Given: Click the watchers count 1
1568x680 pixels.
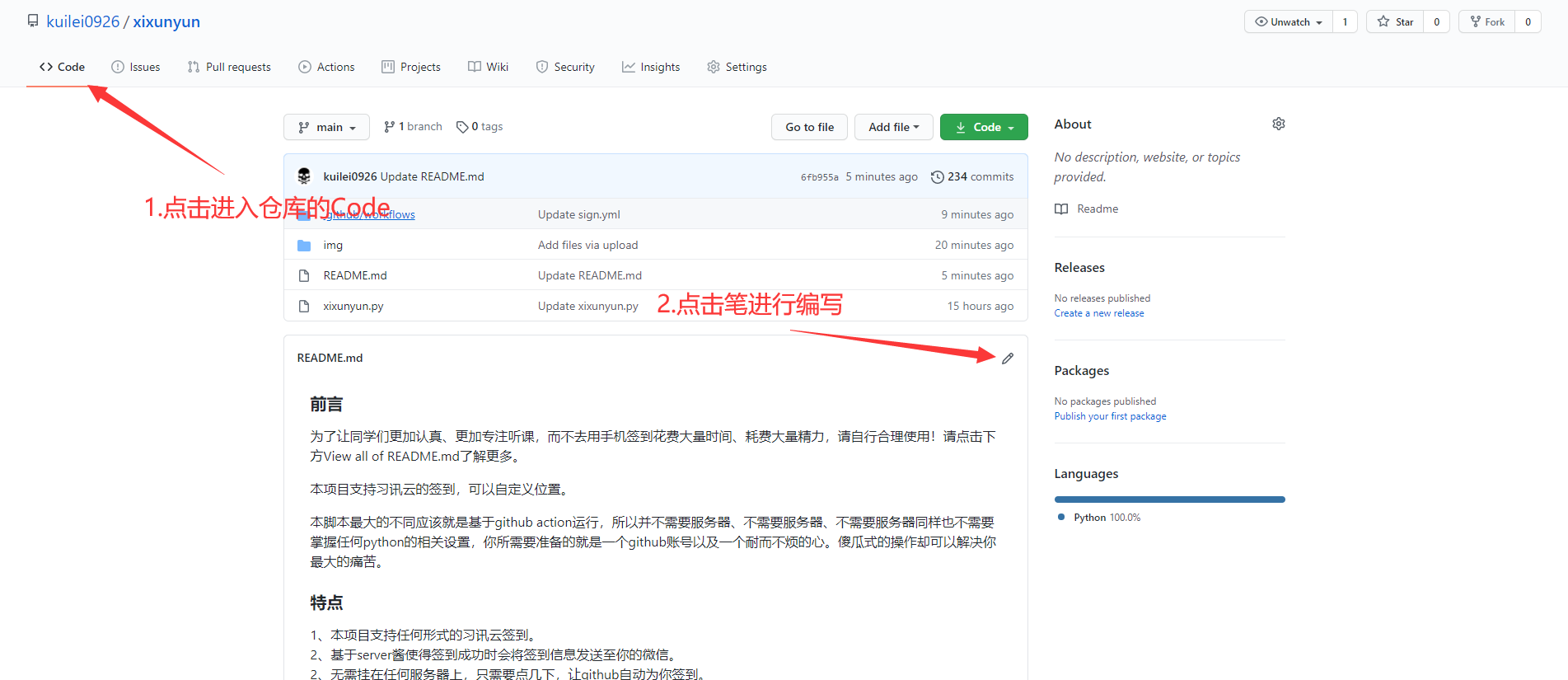Looking at the screenshot, I should pos(1345,21).
